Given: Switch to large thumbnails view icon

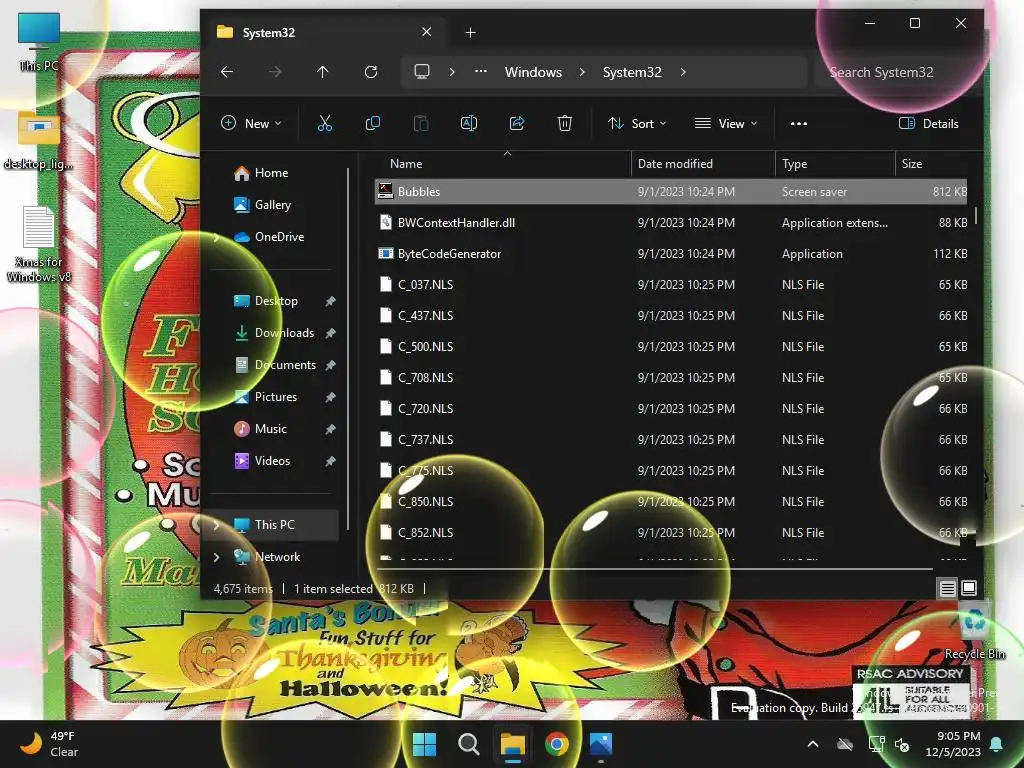Looking at the screenshot, I should tap(969, 588).
